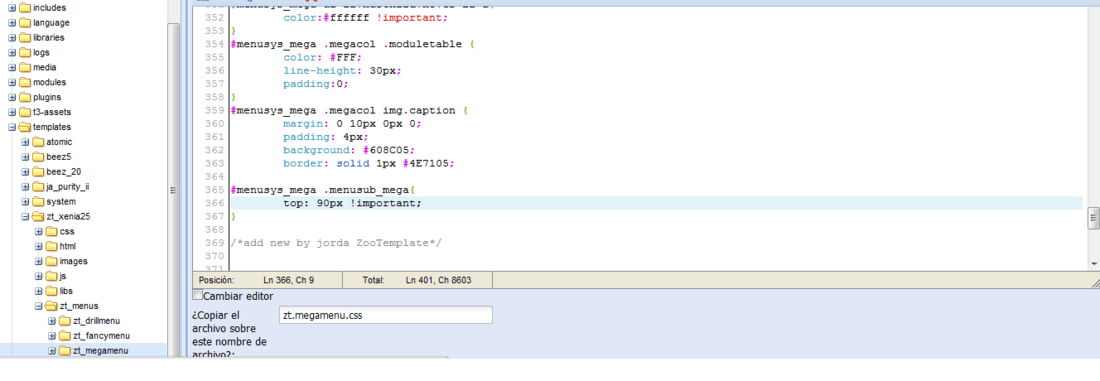Select the zt_fancymenu tree label
This screenshot has height=381, width=1100.
[x=101, y=335]
